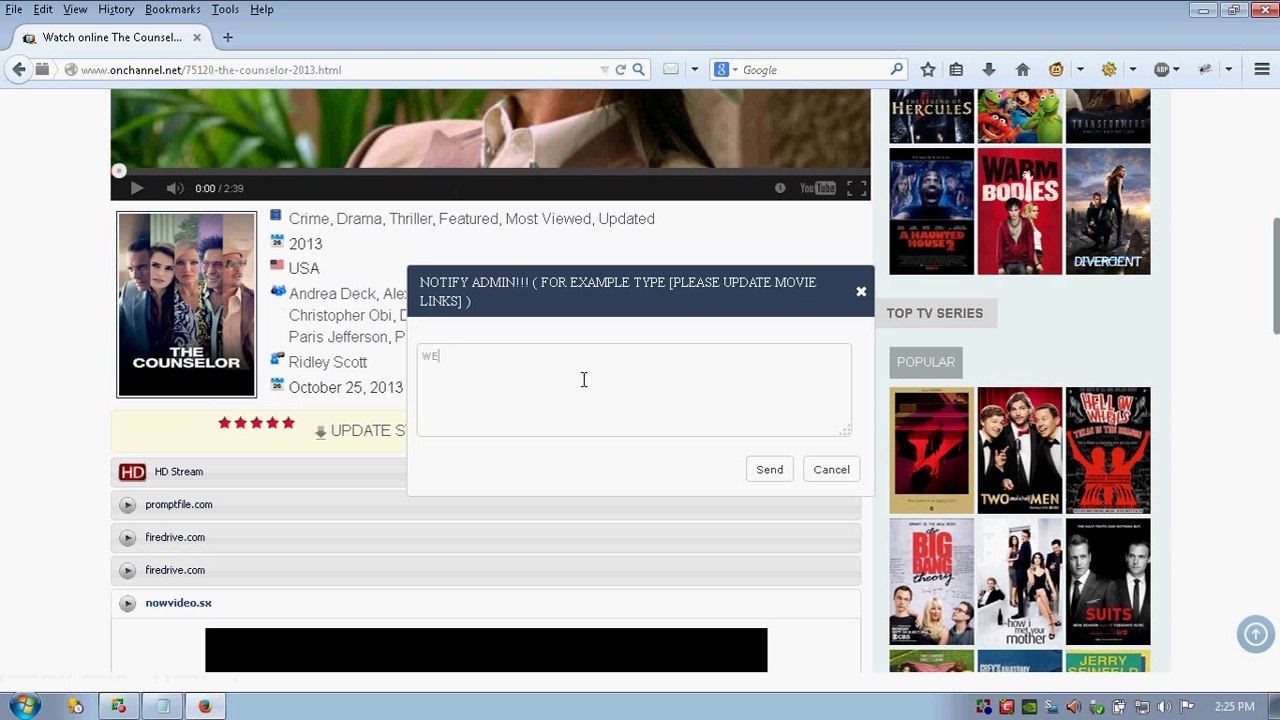Click the Google search input field

tap(815, 69)
